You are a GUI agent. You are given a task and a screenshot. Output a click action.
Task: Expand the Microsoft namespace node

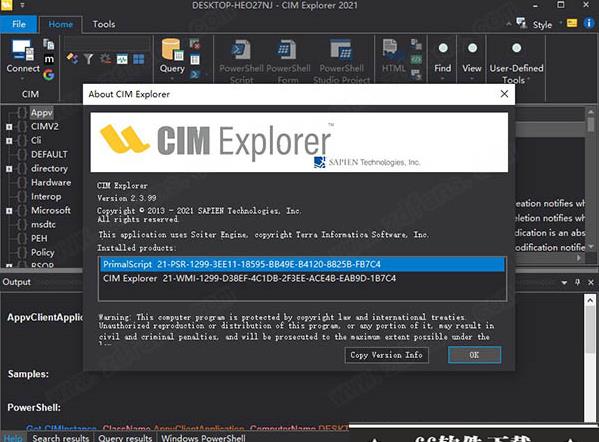click(x=9, y=211)
